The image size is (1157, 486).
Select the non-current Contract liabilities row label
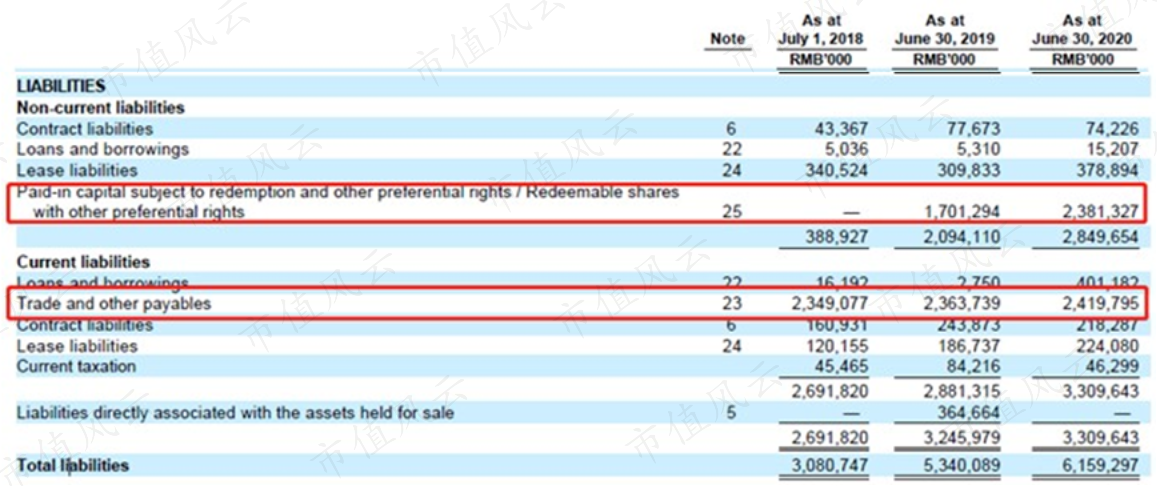(85, 129)
